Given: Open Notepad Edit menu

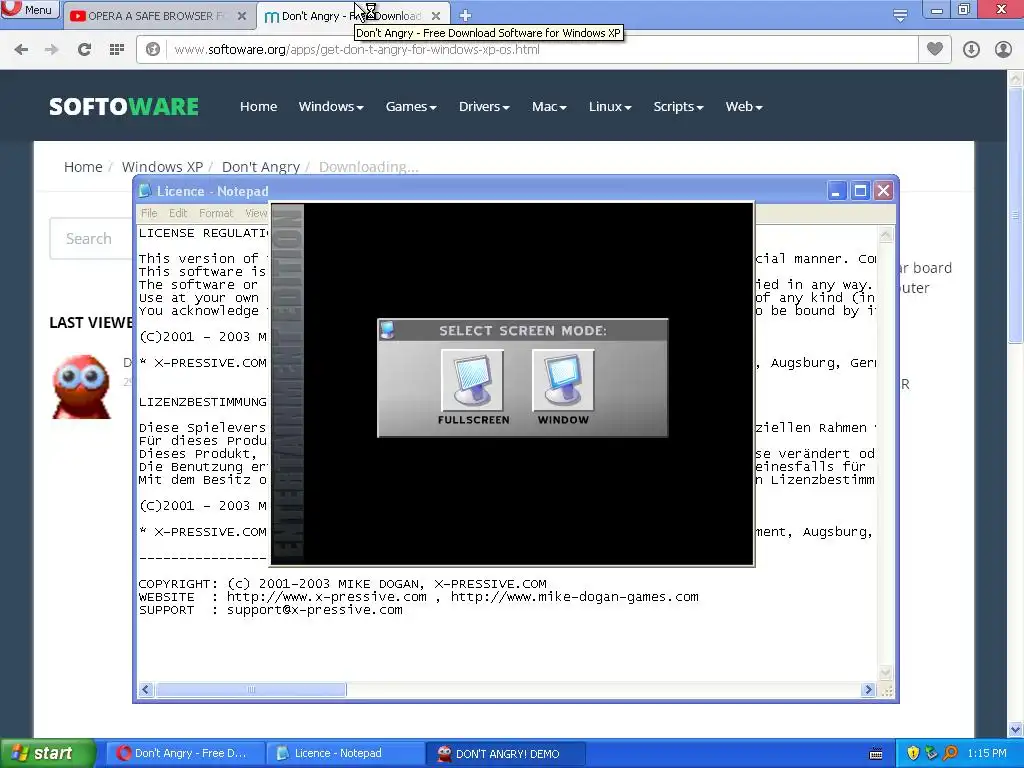Looking at the screenshot, I should point(178,213).
